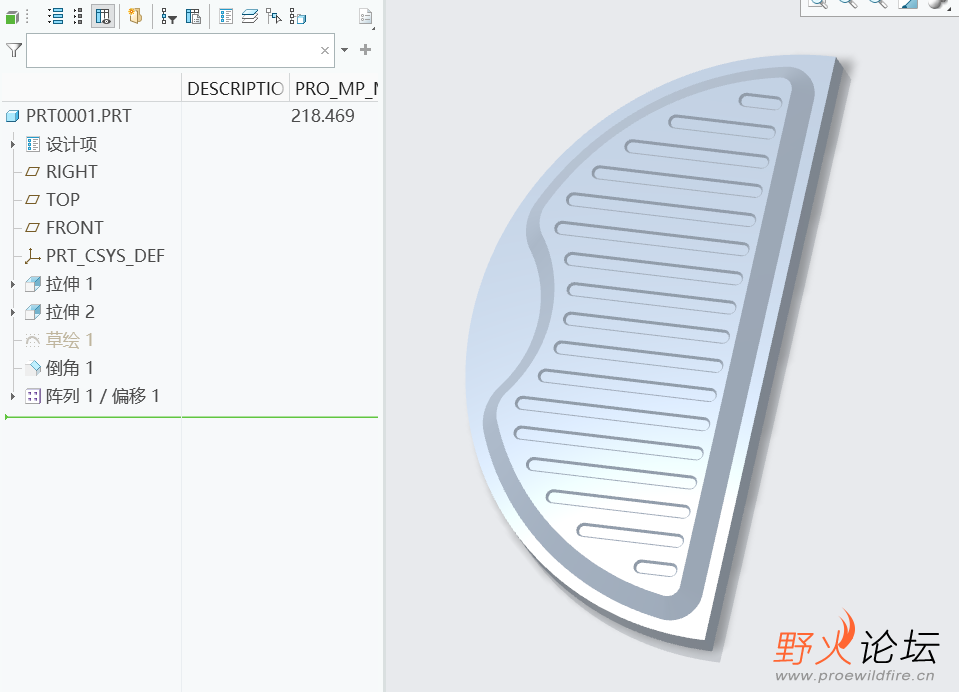Click the plus button beside search box
Screen dimensions: 959x692
tap(365, 50)
